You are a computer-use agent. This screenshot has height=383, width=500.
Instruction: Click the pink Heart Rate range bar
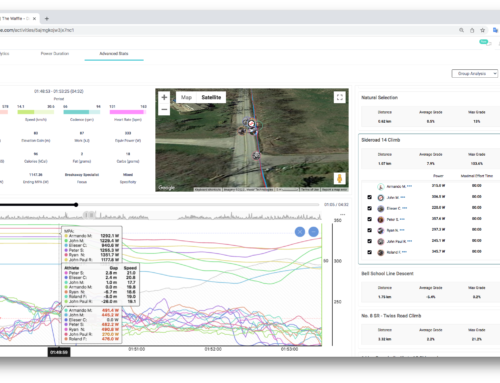point(128,112)
